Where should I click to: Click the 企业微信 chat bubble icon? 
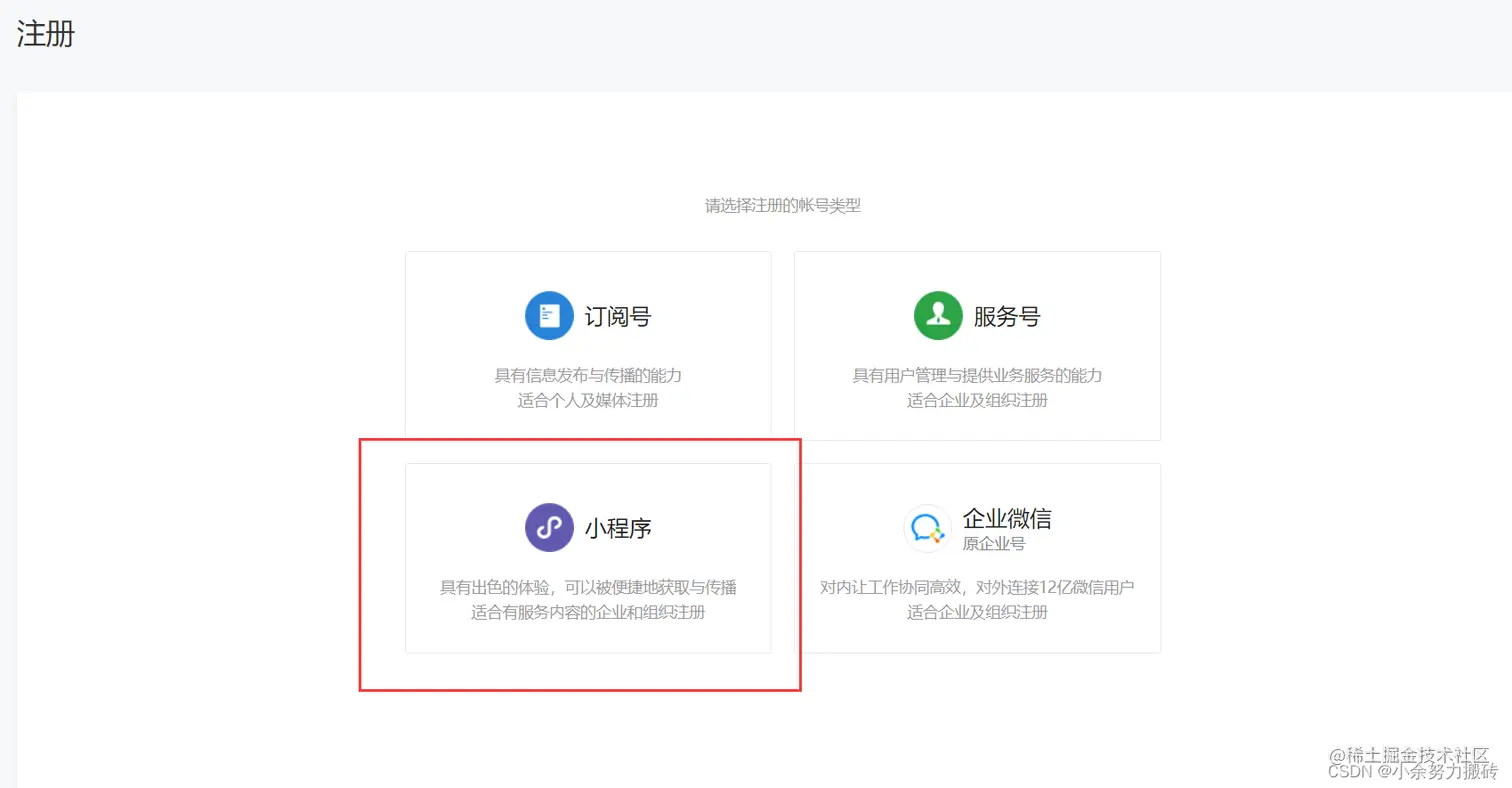pyautogui.click(x=927, y=528)
